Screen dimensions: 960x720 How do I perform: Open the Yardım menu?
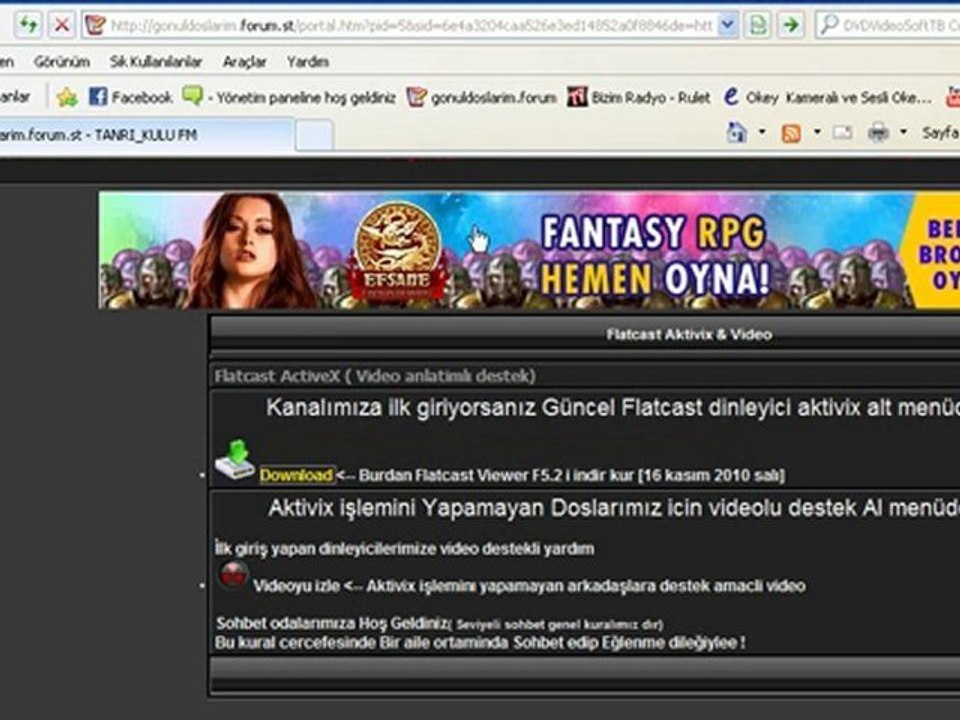point(308,62)
